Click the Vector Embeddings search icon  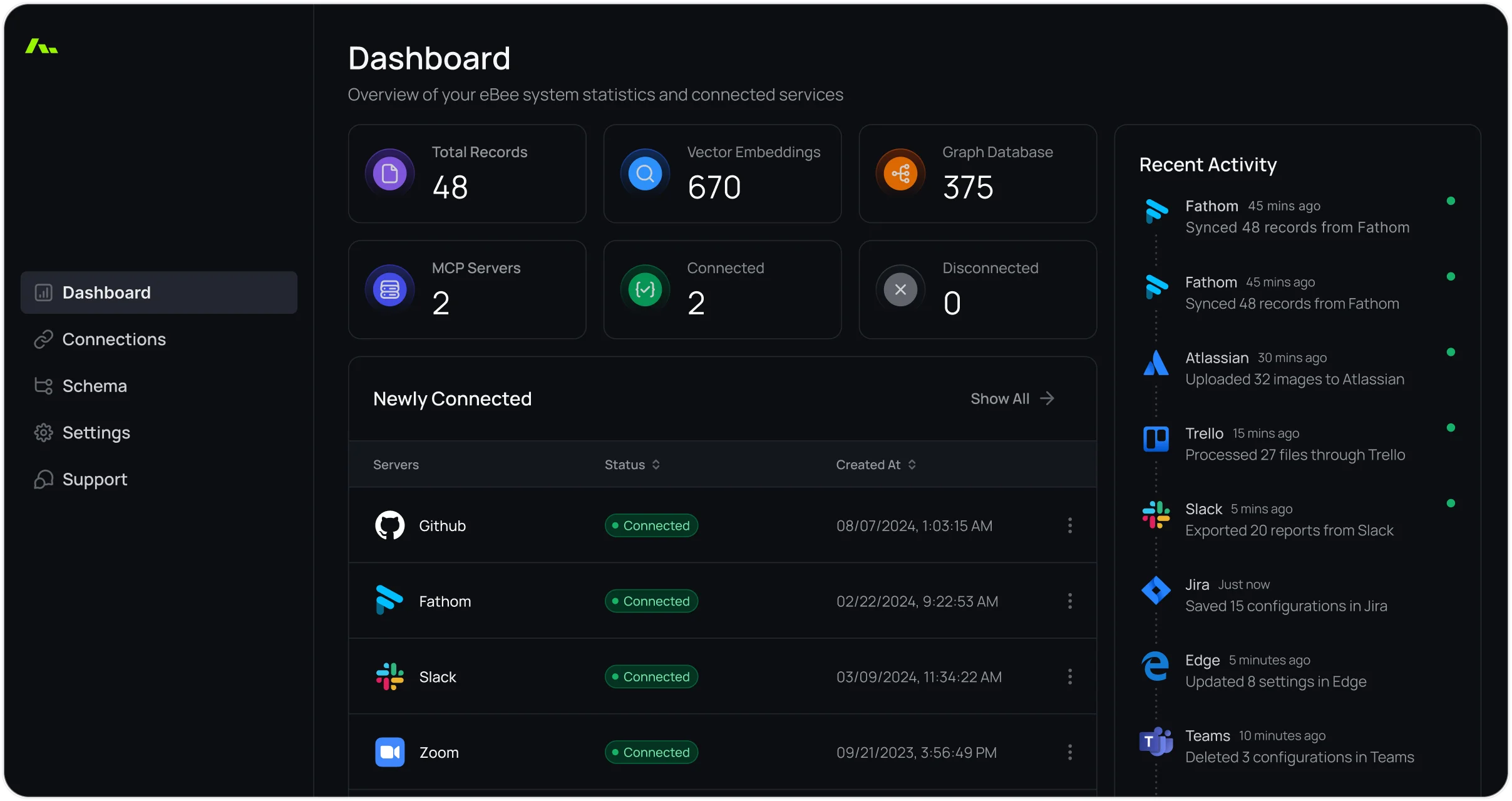(645, 173)
